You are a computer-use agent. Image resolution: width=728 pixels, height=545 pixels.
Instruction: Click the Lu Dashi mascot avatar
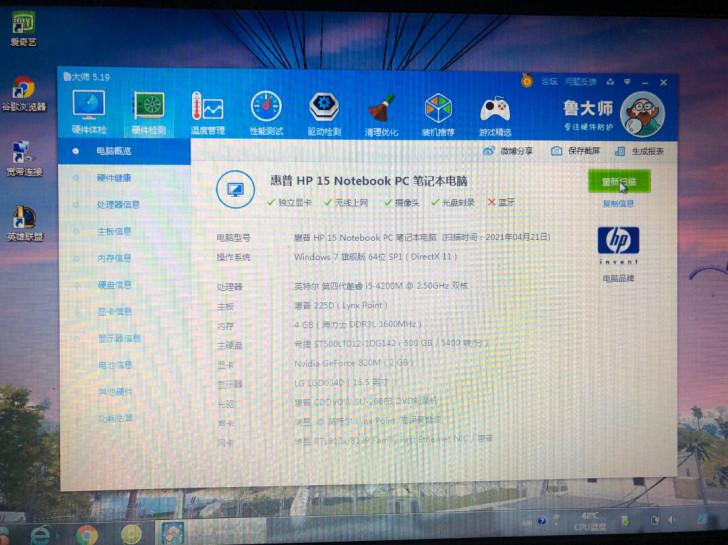642,114
